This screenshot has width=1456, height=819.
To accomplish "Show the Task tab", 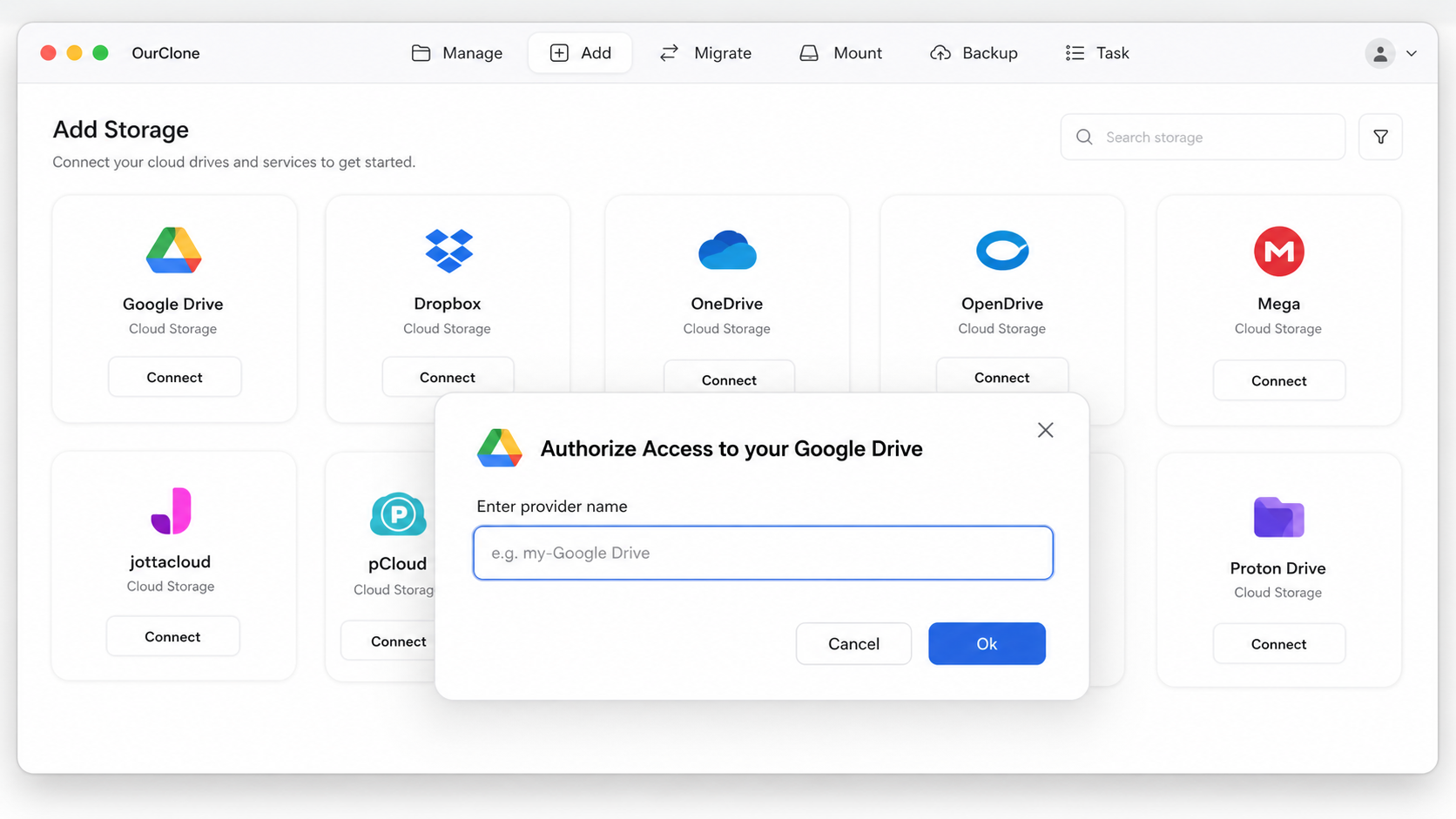I will pyautogui.click(x=1097, y=53).
